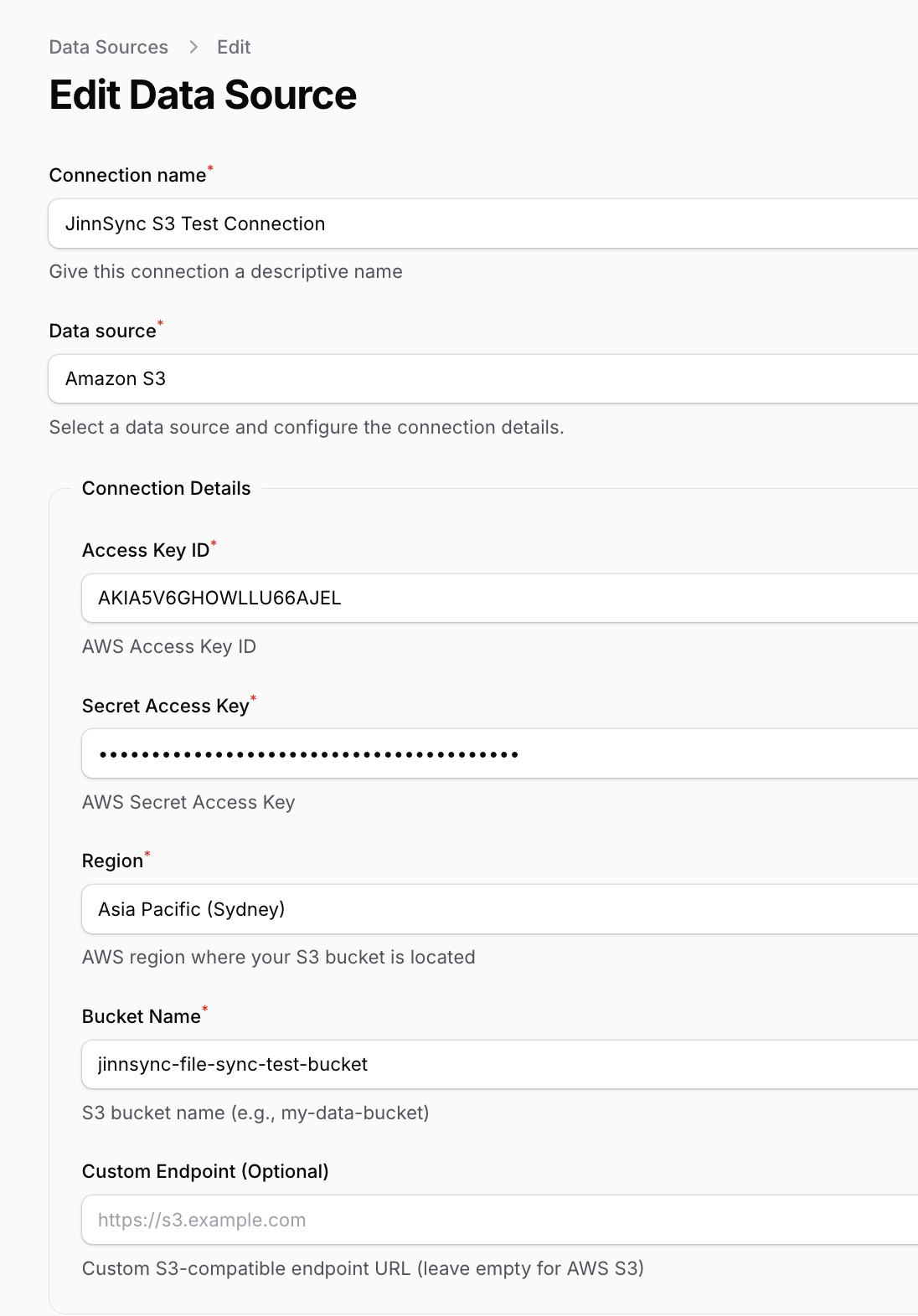Select the Edit breadcrumb item

(233, 47)
